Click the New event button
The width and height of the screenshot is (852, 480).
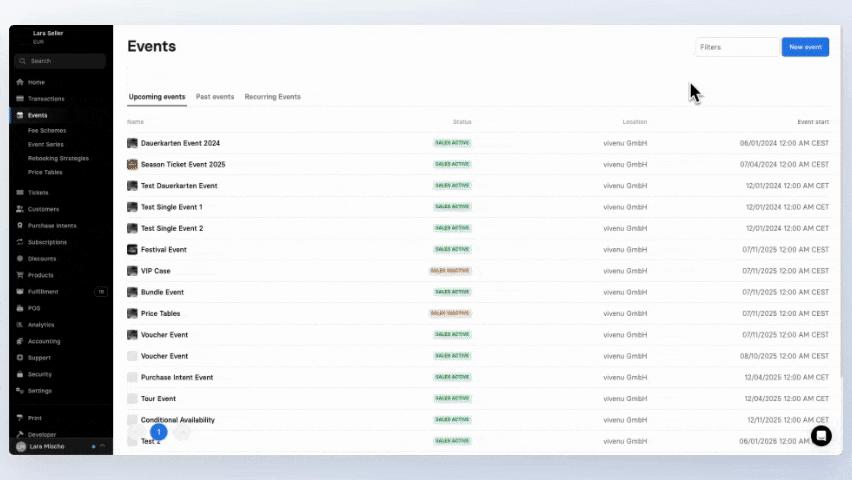tap(805, 47)
